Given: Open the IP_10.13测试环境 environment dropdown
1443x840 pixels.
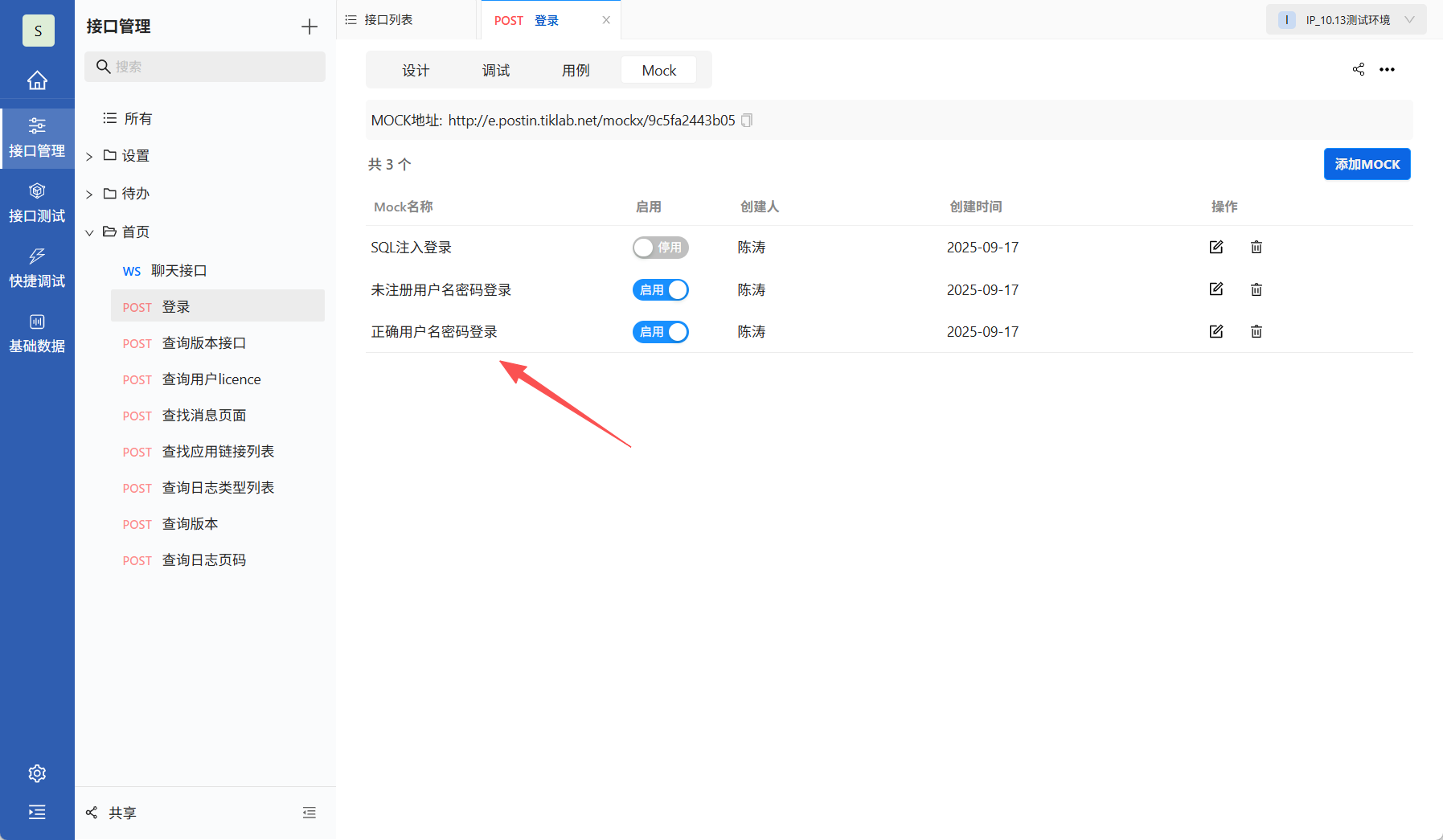Looking at the screenshot, I should (1346, 18).
